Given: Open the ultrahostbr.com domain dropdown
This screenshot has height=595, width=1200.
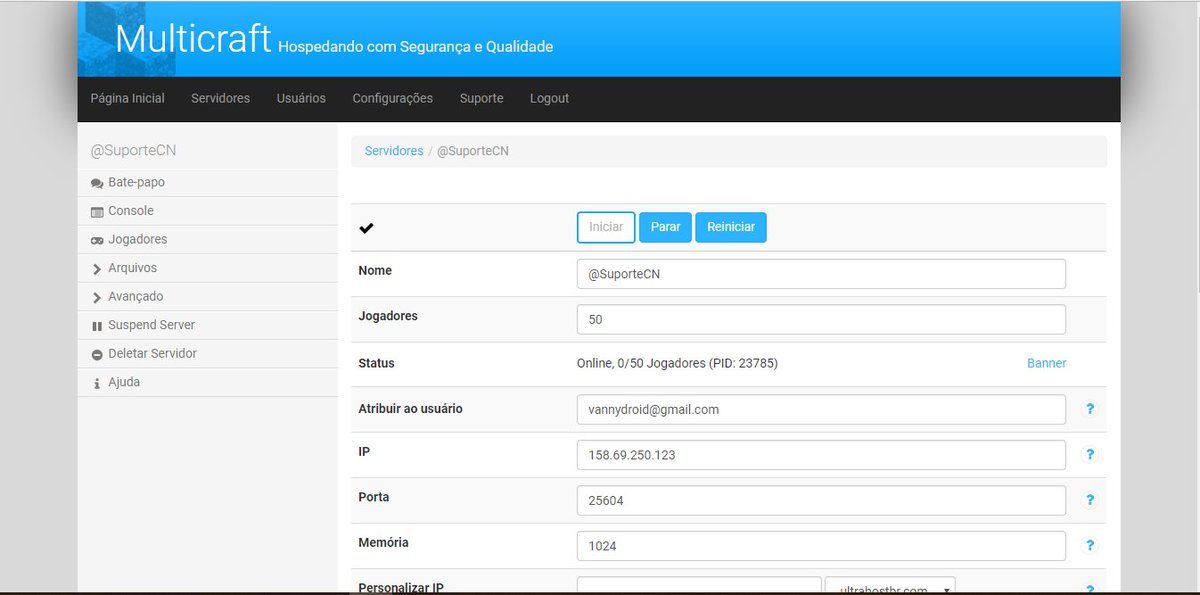Looking at the screenshot, I should coord(889,588).
